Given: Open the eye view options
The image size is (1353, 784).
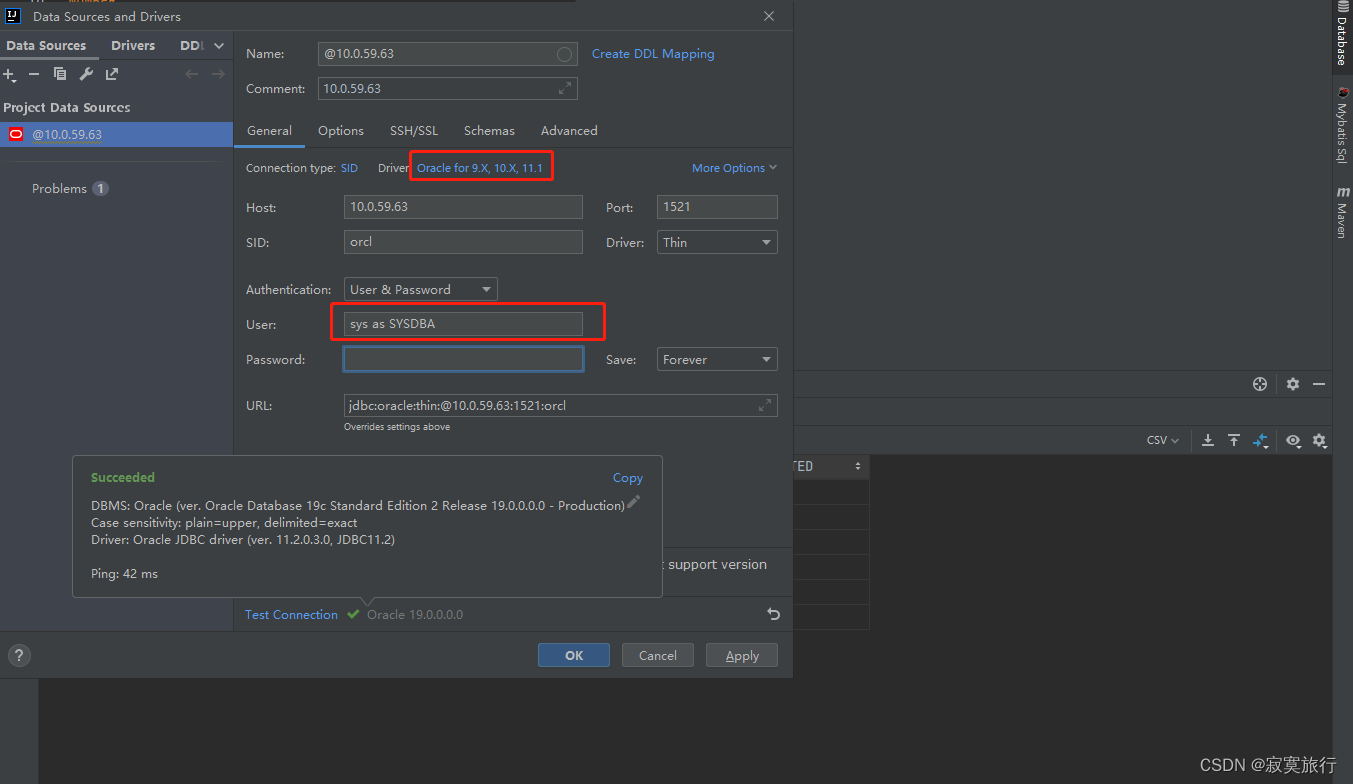Looking at the screenshot, I should click(x=1293, y=440).
